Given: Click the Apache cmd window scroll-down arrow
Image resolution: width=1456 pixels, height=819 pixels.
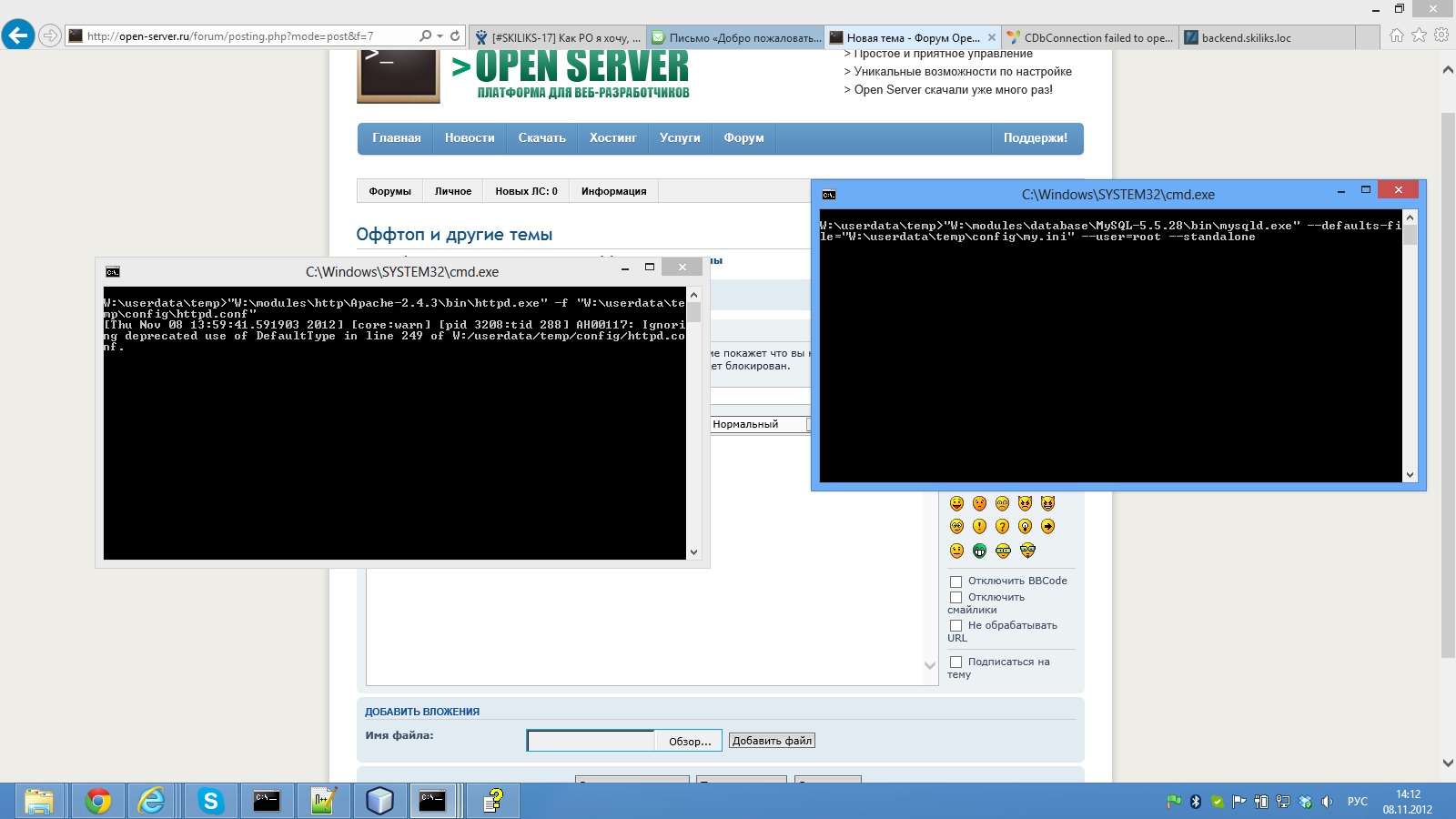Looking at the screenshot, I should [x=693, y=551].
